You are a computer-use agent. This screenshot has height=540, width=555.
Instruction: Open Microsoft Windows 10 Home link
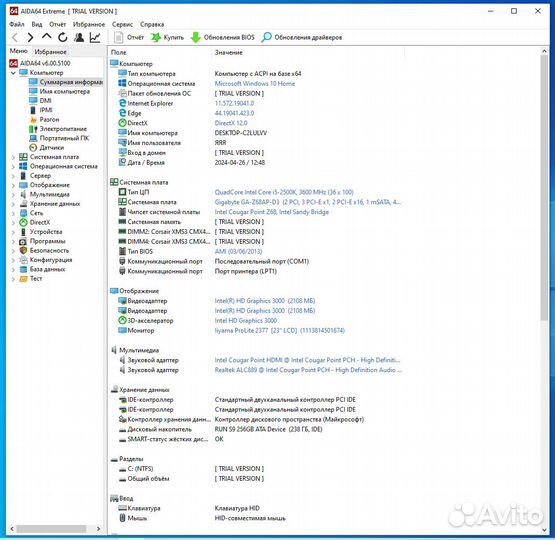click(255, 84)
